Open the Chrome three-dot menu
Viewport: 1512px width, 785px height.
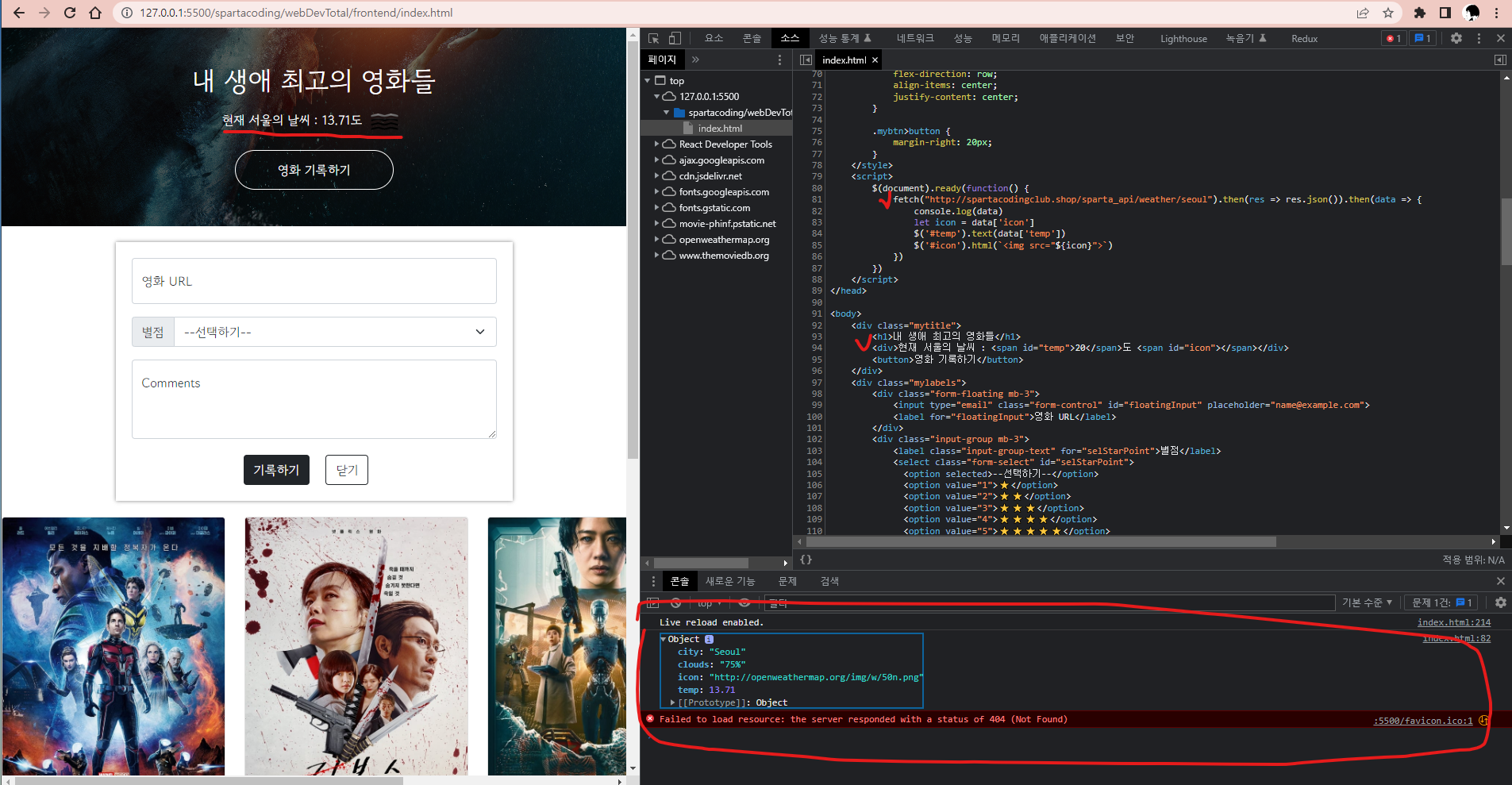coord(1497,13)
